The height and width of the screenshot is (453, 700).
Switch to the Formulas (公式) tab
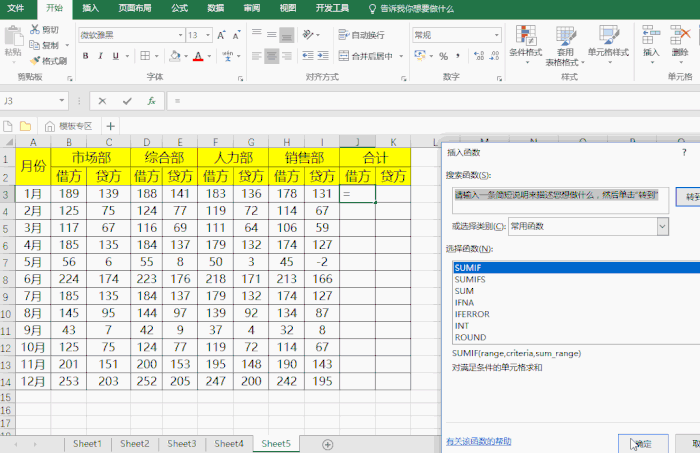pyautogui.click(x=179, y=8)
